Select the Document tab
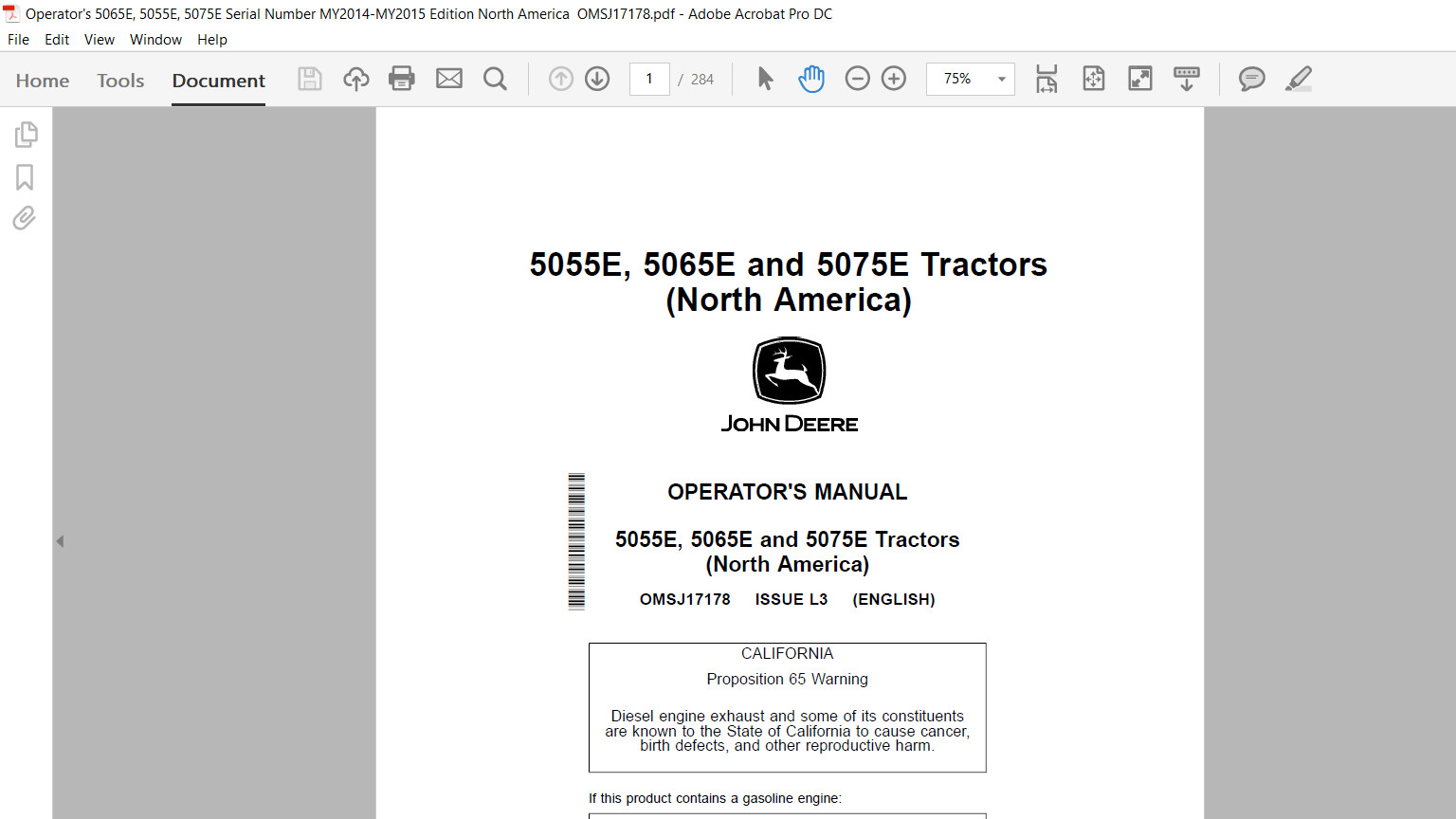This screenshot has width=1456, height=819. coord(219,81)
